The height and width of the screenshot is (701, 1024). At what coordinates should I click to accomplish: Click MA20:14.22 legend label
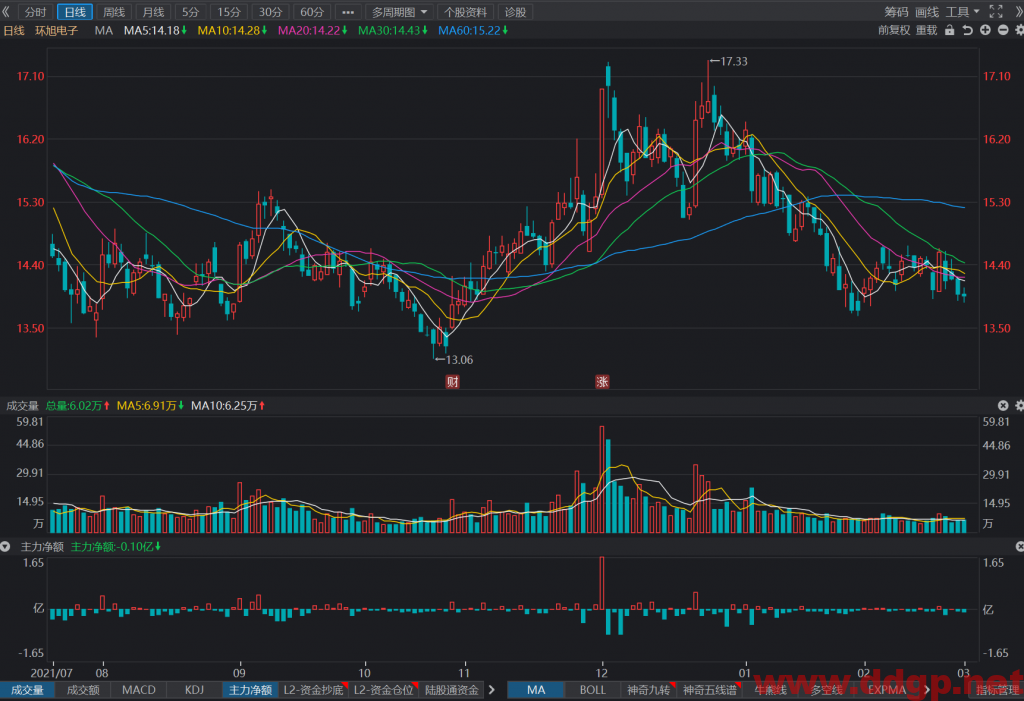[313, 30]
